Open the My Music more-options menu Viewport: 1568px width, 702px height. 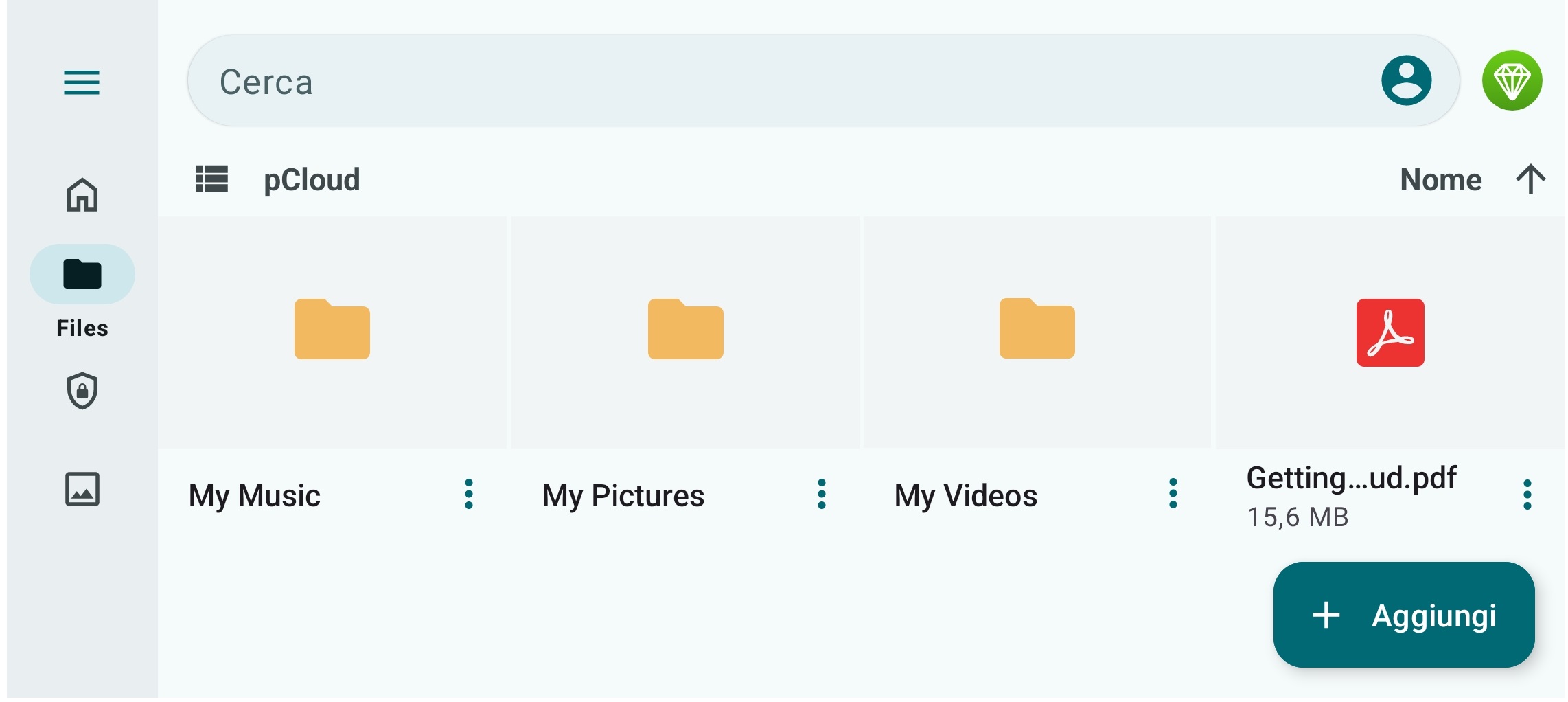pos(469,494)
